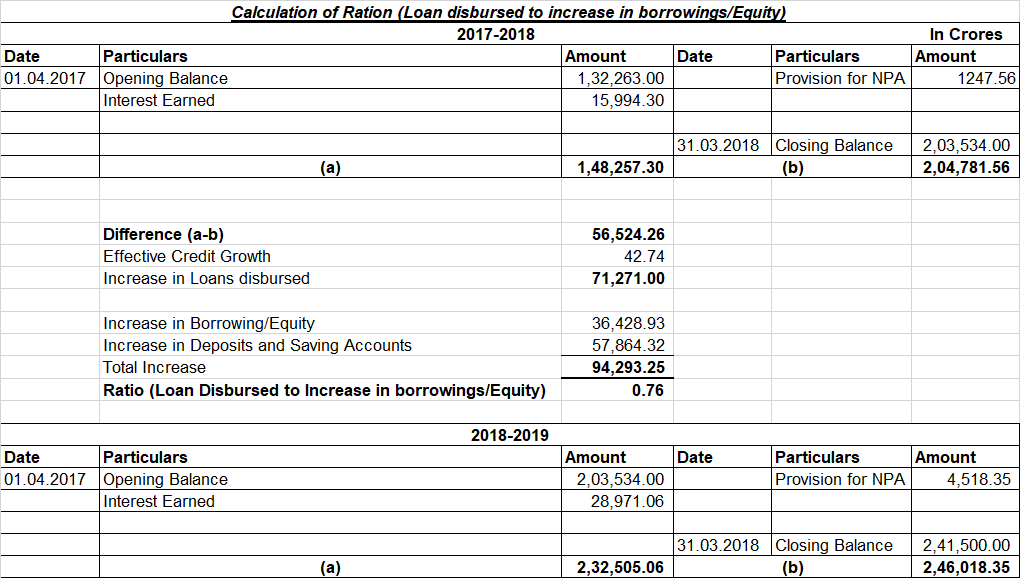Select the 2017-2018 year header cell
The height and width of the screenshot is (578, 1020).
[x=495, y=35]
